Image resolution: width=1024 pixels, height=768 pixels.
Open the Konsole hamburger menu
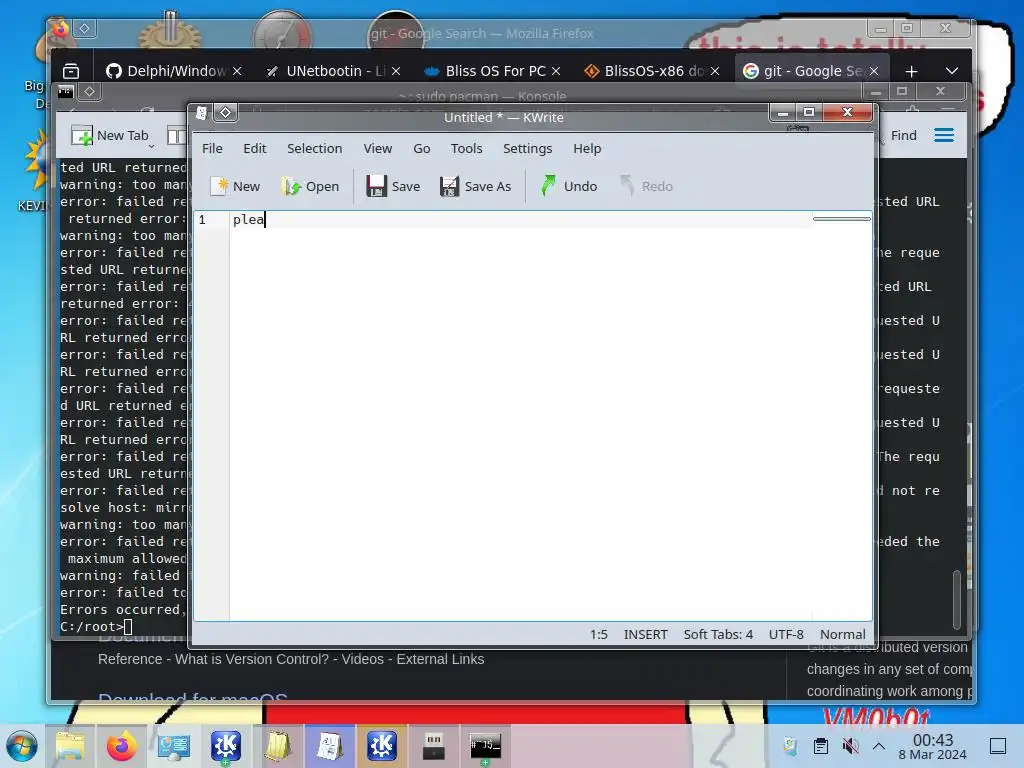[x=944, y=135]
